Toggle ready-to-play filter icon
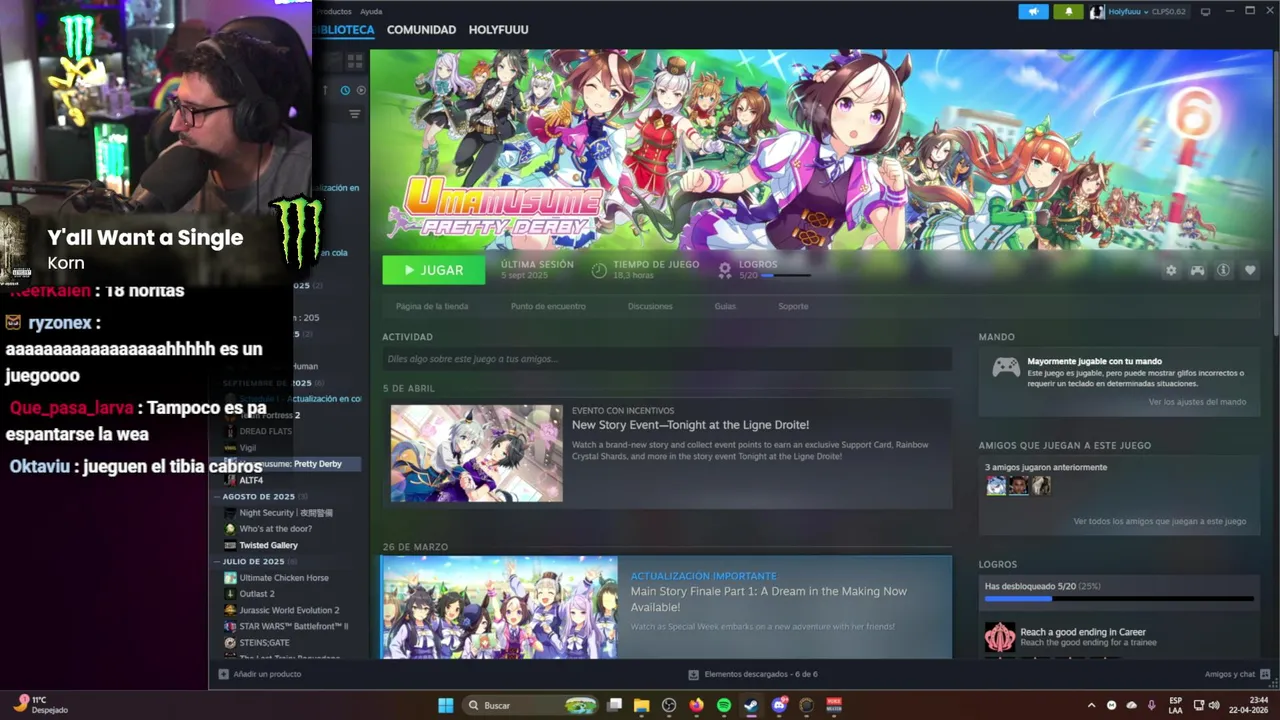 coord(361,90)
